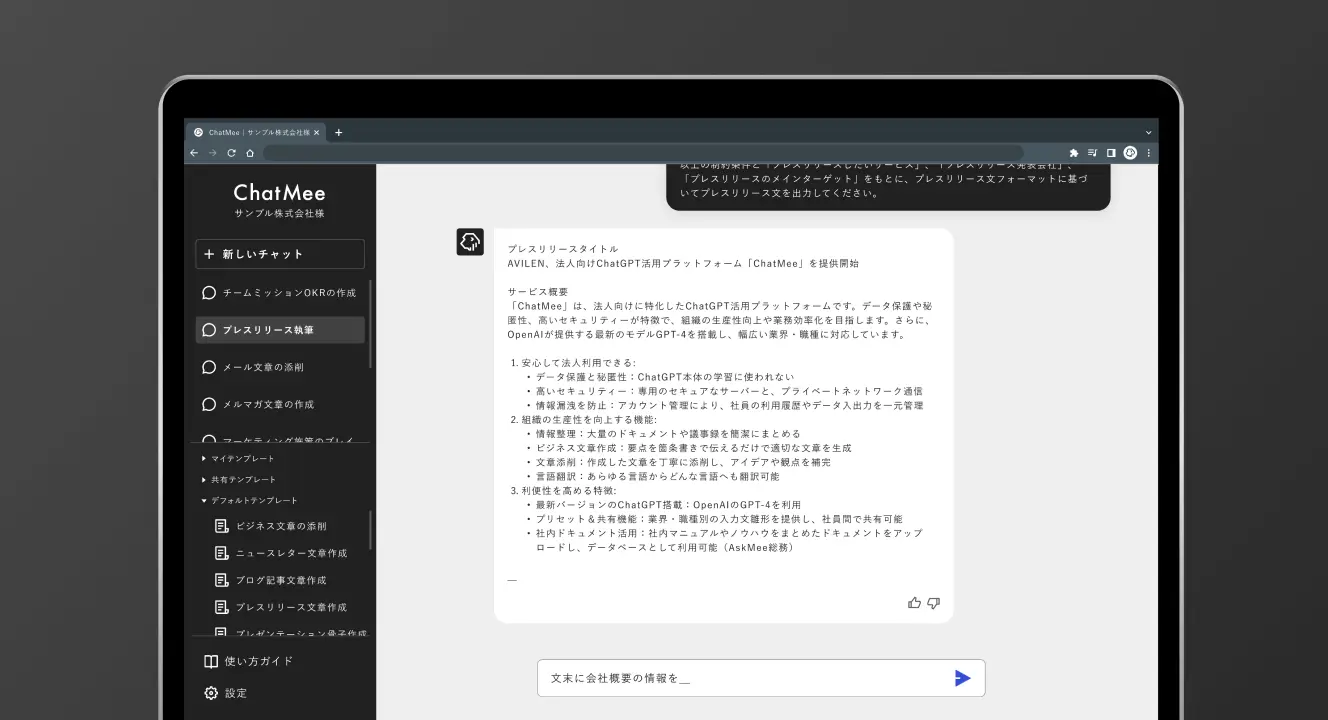
Task: Click the サンプル株式会社様 text under logo
Action: (x=280, y=214)
